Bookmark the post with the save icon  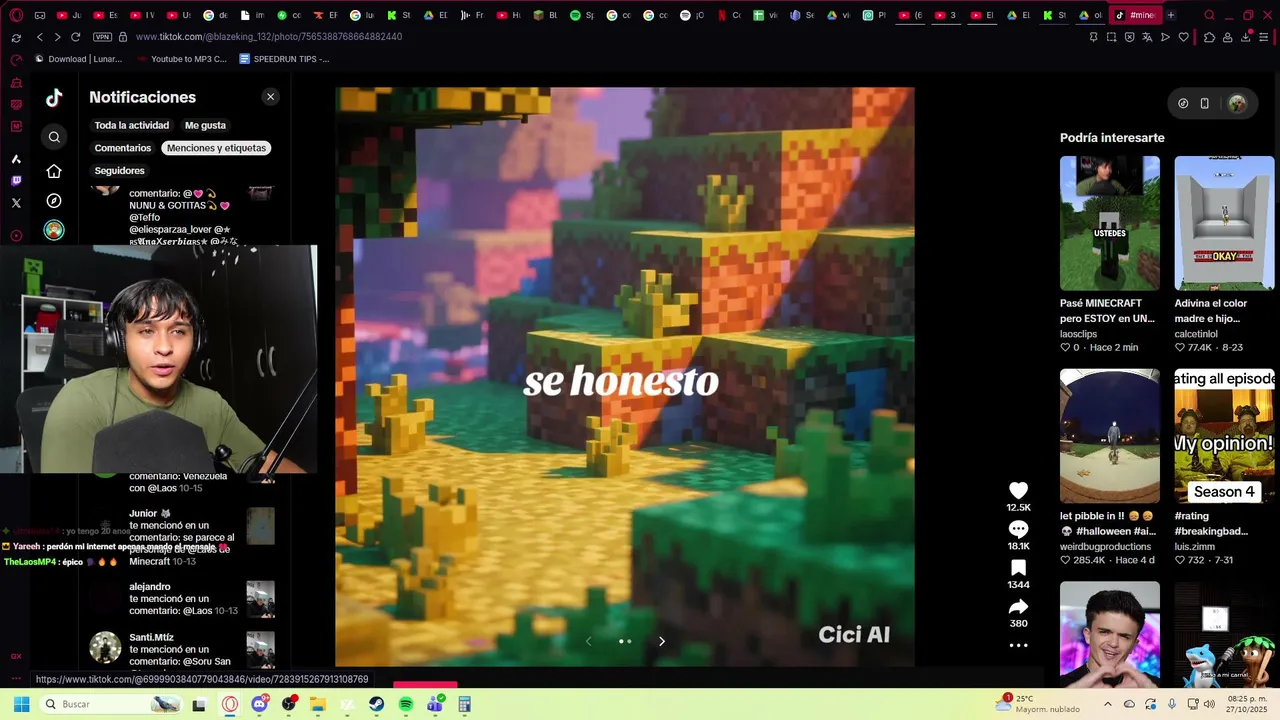click(1018, 568)
